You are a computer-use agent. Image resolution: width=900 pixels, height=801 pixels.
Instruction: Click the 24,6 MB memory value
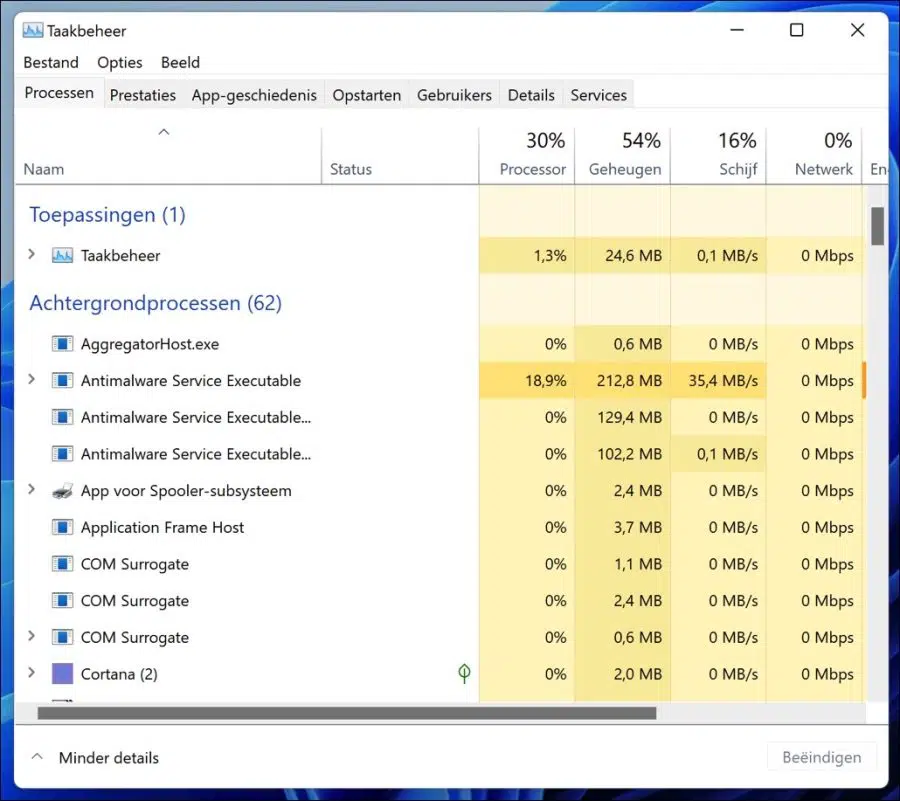point(634,255)
